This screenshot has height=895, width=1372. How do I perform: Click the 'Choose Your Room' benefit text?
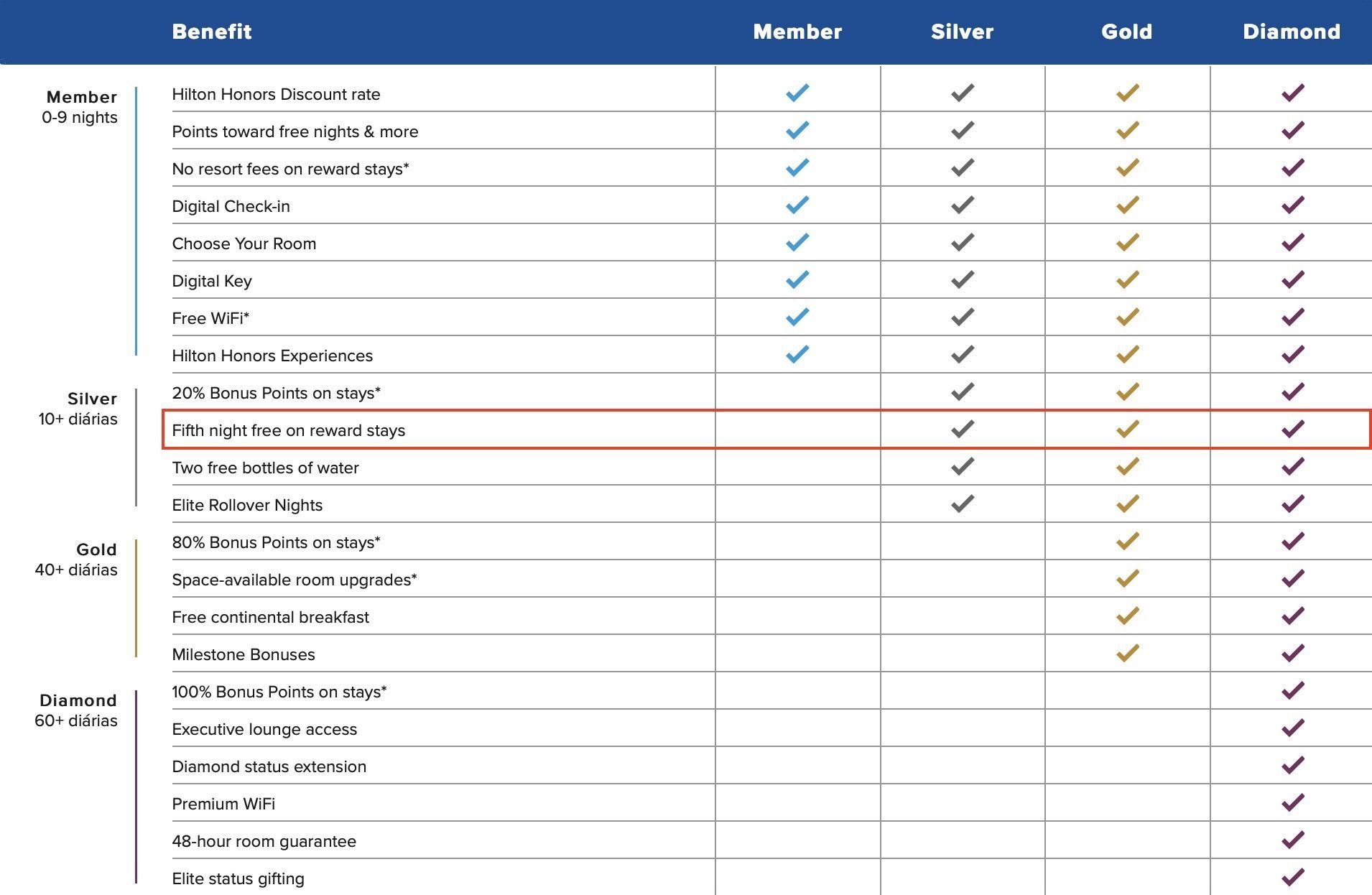tap(244, 244)
